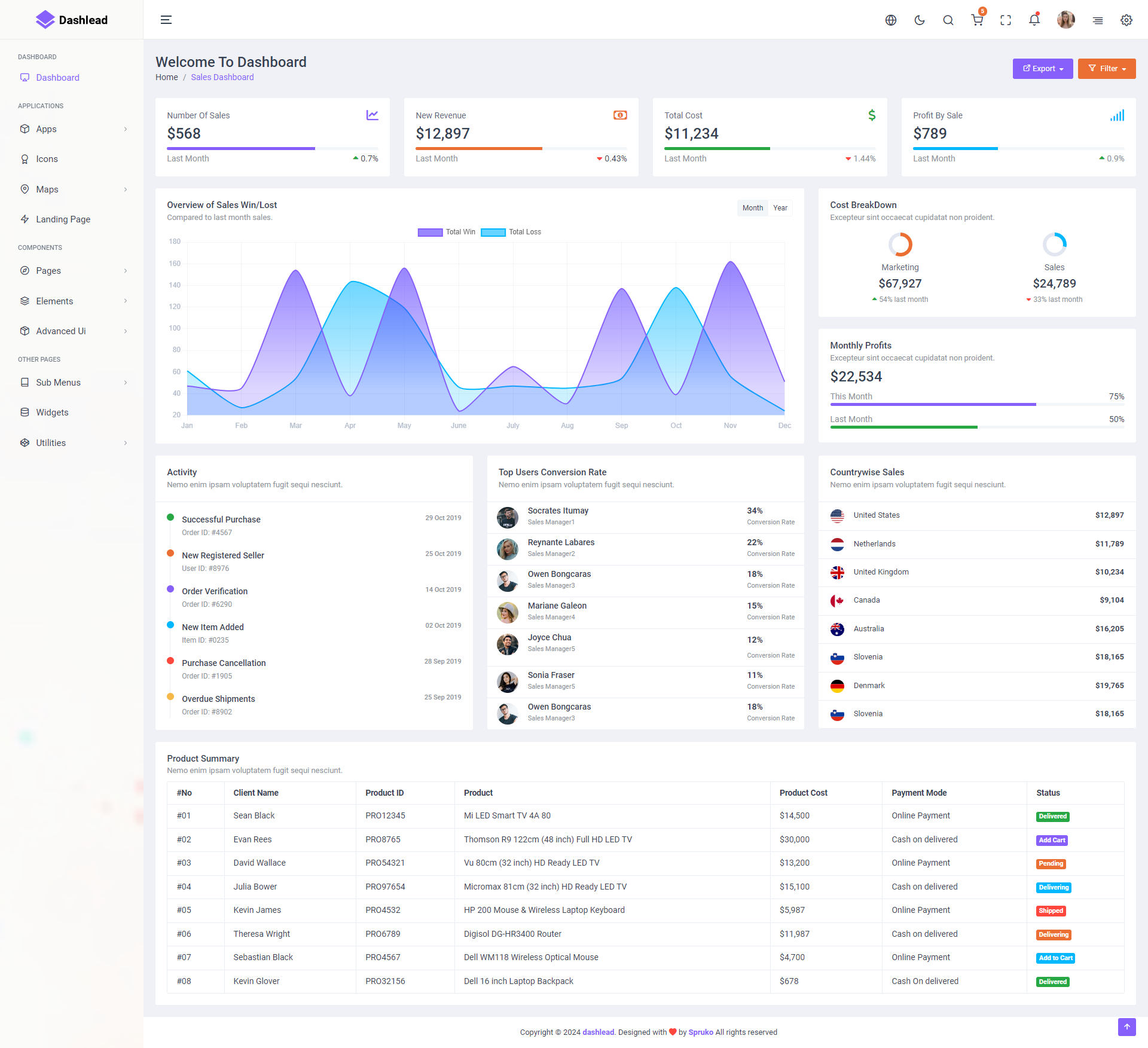The width and height of the screenshot is (1148, 1048).
Task: Open right sidebar lines icon in header
Action: (x=1098, y=20)
